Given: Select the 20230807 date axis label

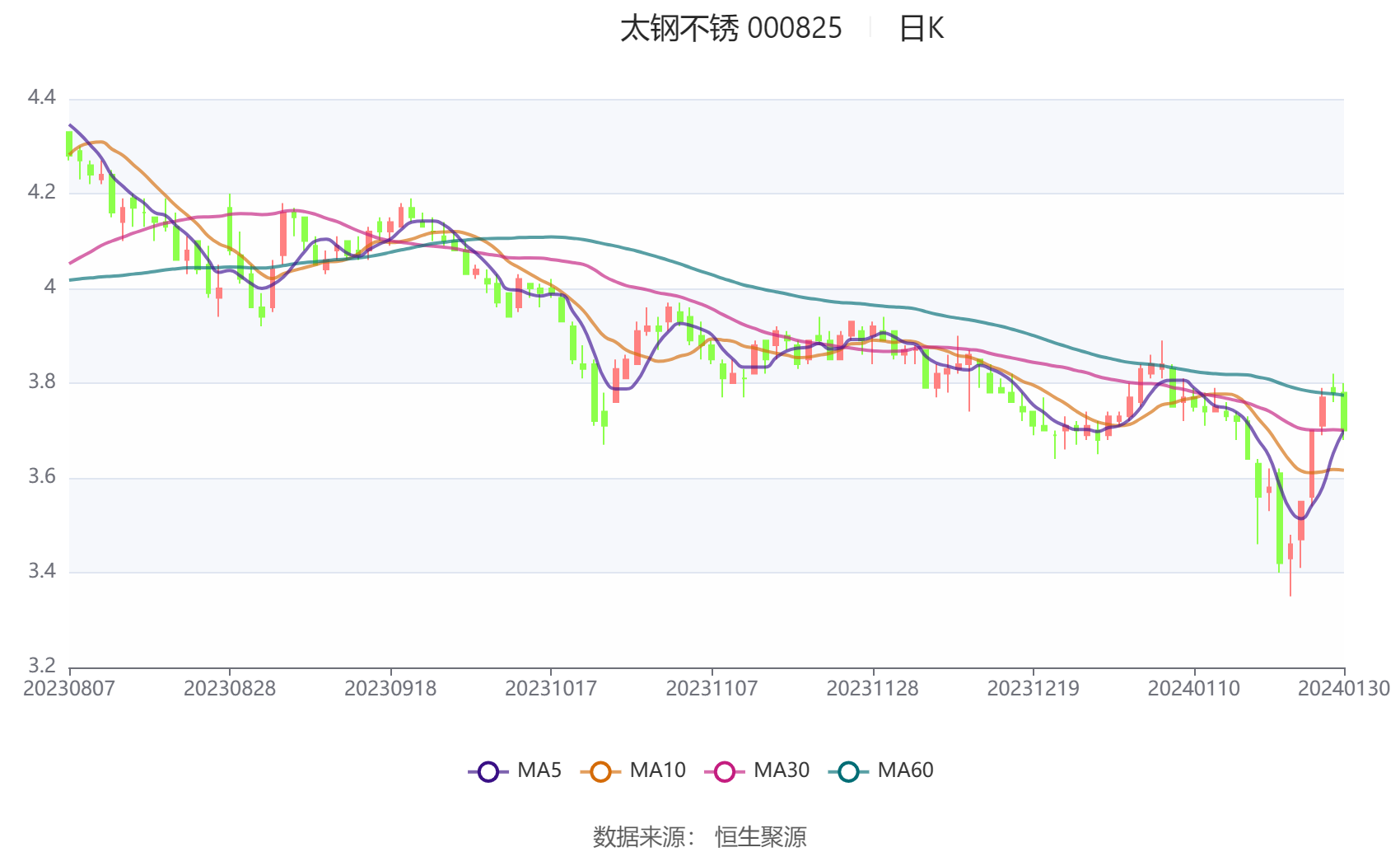Looking at the screenshot, I should pyautogui.click(x=69, y=688).
